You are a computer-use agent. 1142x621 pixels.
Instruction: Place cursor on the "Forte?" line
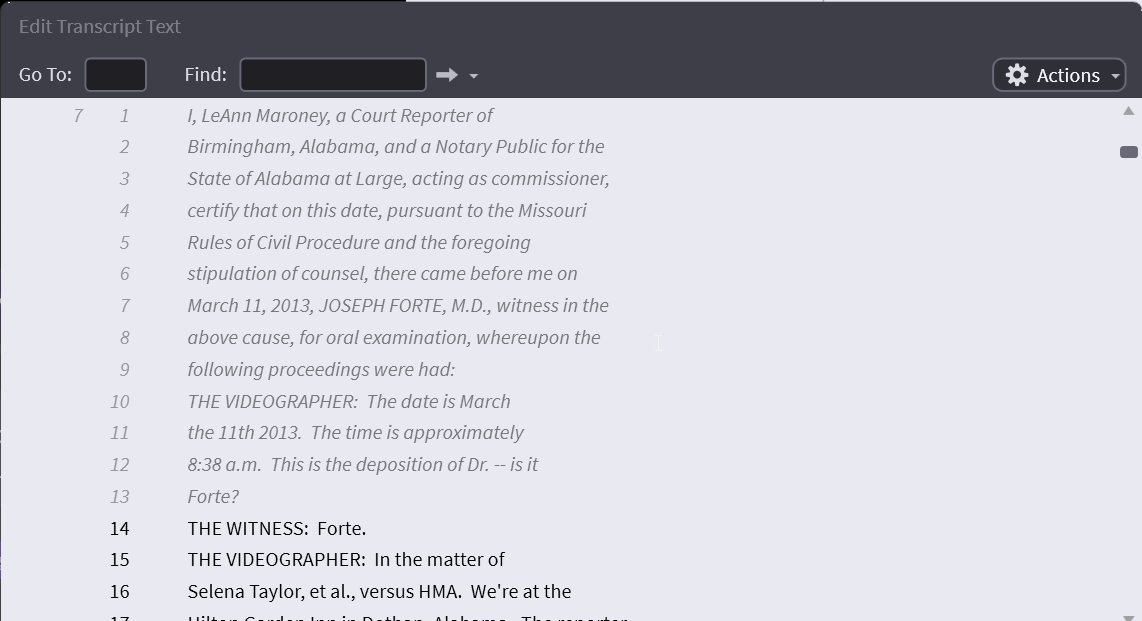213,497
